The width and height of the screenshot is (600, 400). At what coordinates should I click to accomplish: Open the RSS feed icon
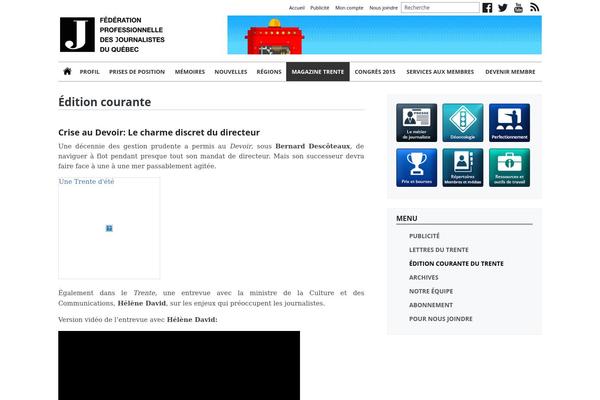click(x=535, y=7)
